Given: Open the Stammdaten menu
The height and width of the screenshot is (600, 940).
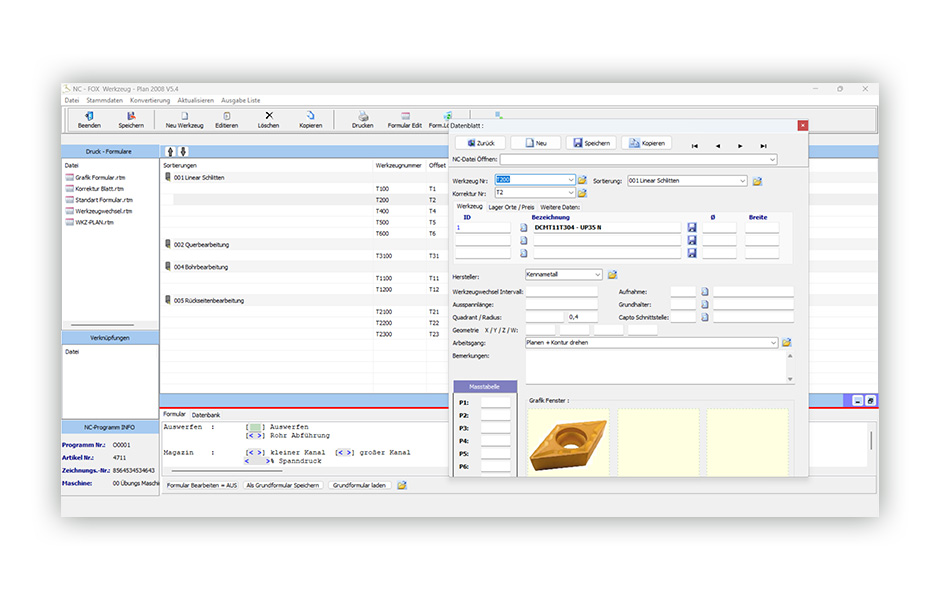Looking at the screenshot, I should pos(104,100).
